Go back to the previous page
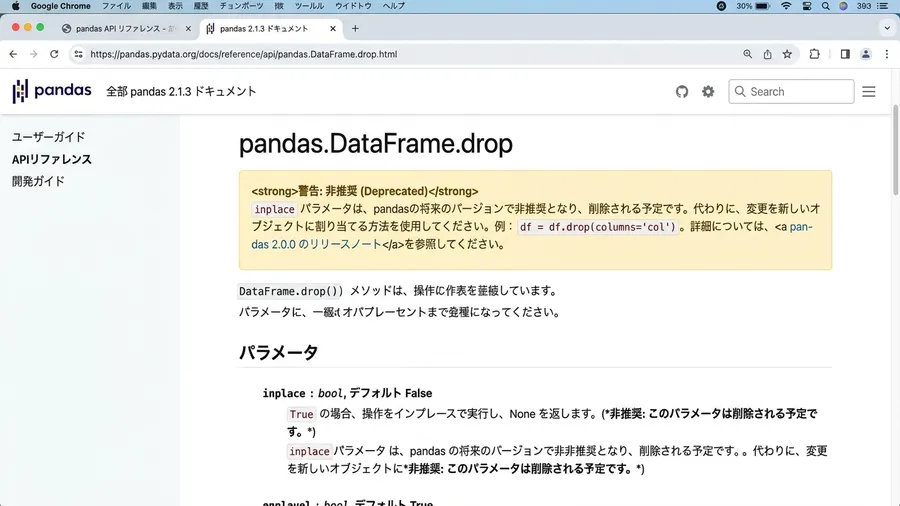 13,54
